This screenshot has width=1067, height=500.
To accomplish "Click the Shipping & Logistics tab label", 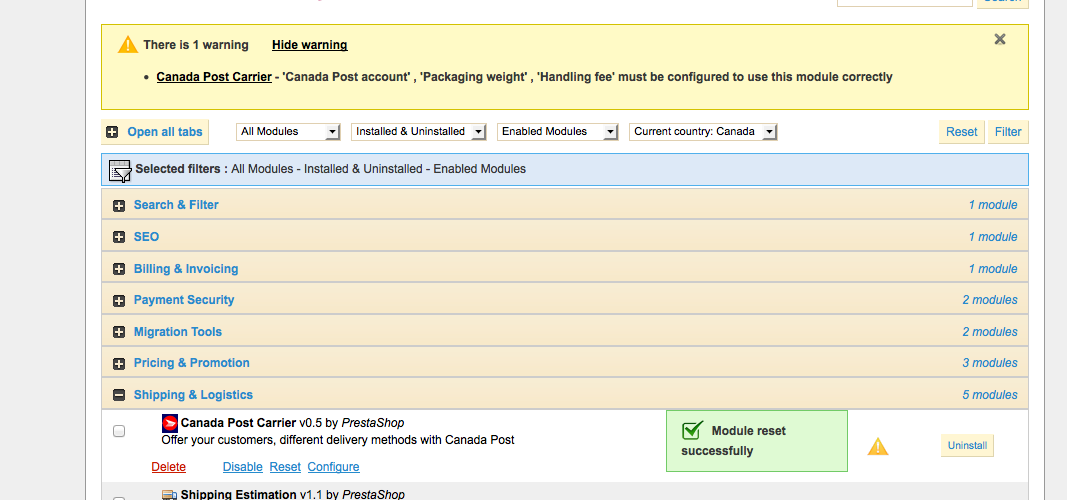I will tap(193, 395).
